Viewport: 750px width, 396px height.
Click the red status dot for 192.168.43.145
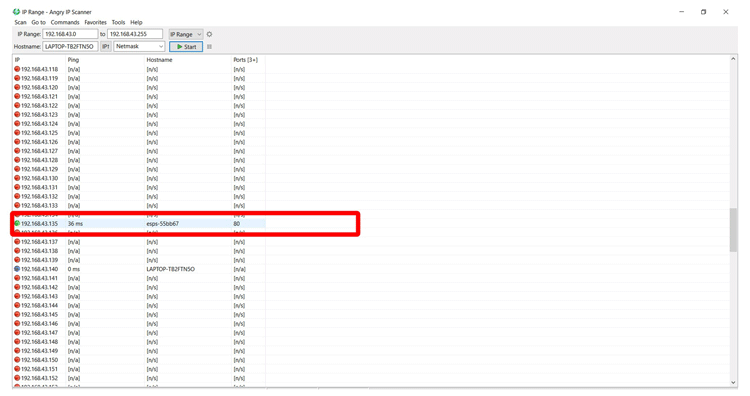click(17, 314)
